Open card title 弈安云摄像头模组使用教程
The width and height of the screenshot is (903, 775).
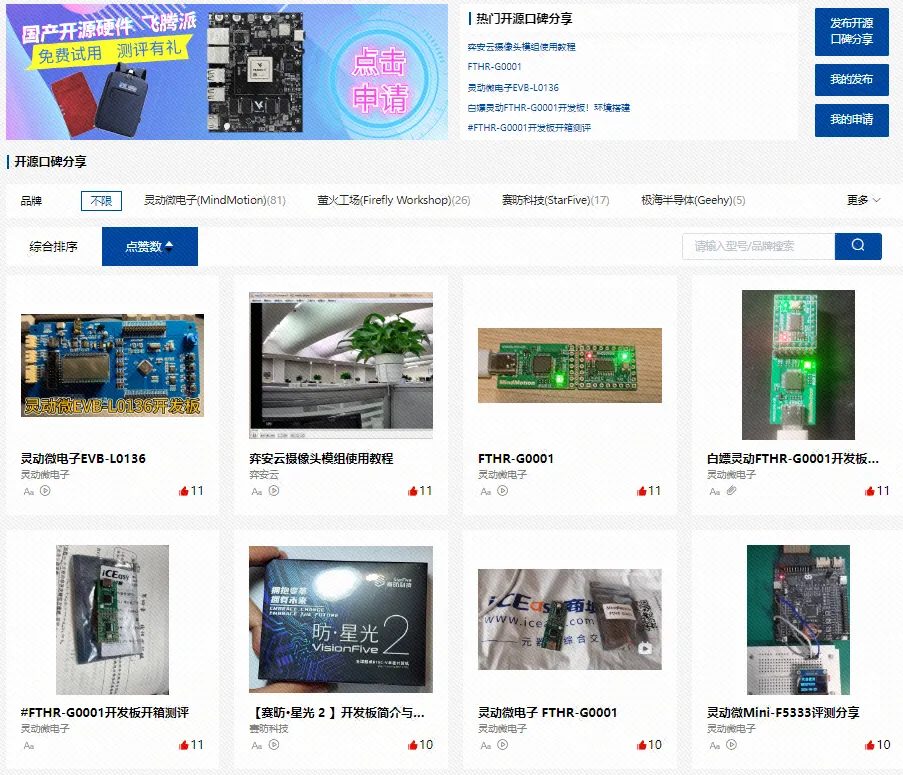click(x=321, y=458)
